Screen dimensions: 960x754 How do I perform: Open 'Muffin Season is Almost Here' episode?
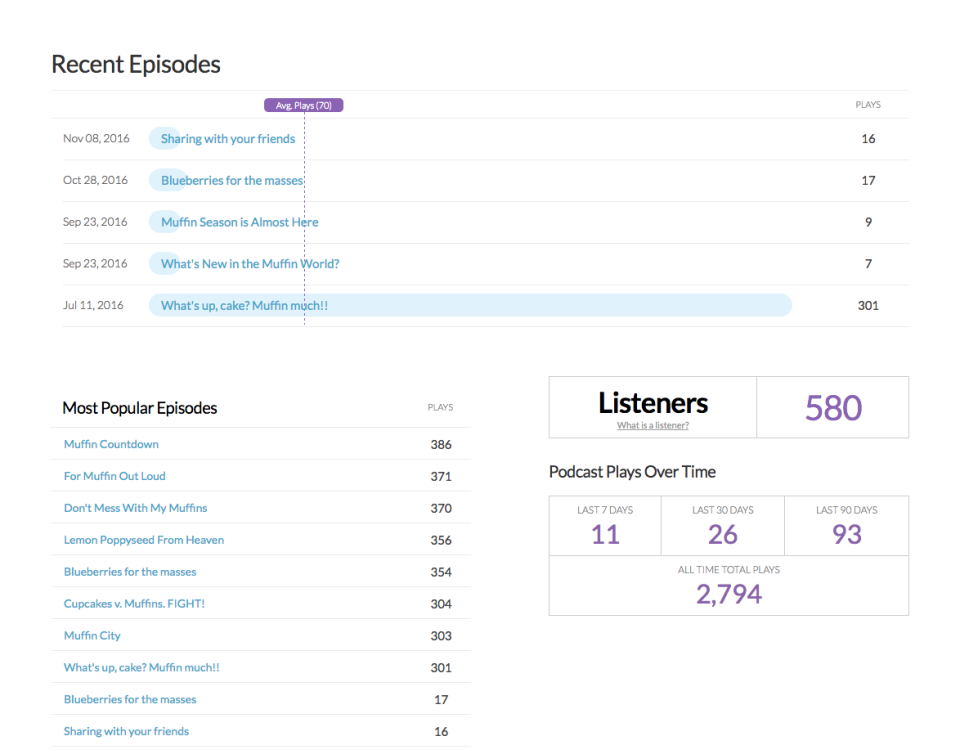(239, 222)
